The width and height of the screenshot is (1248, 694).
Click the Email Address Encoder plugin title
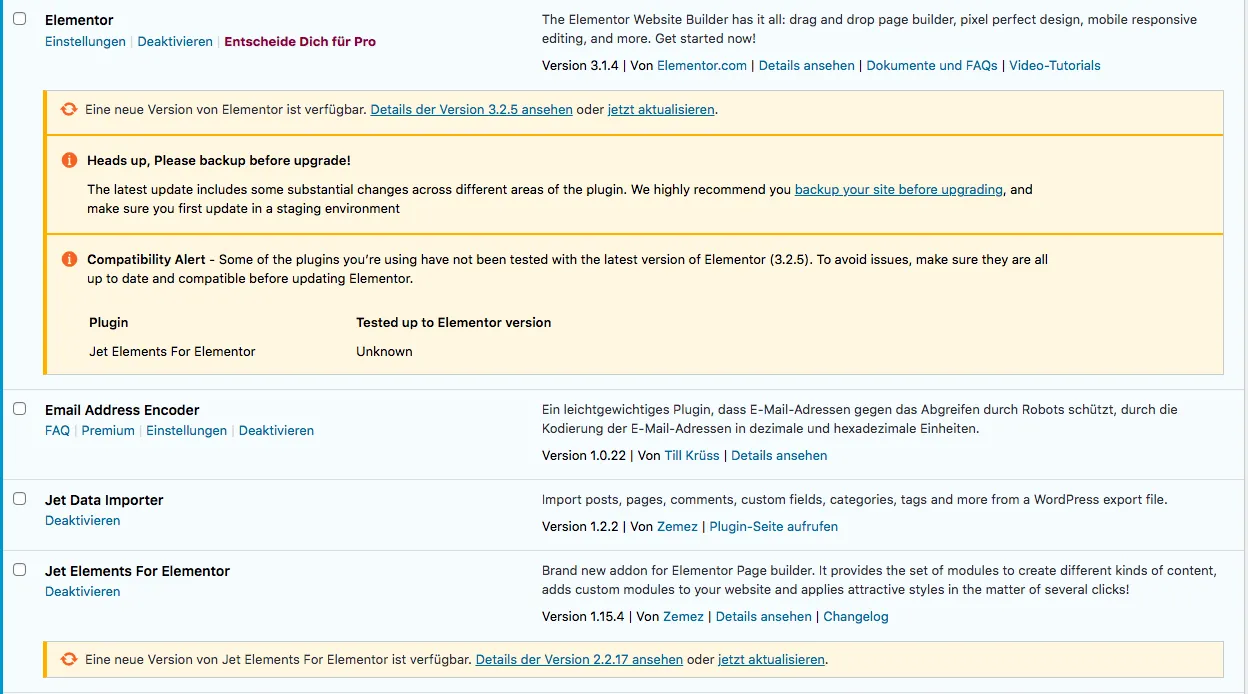122,410
